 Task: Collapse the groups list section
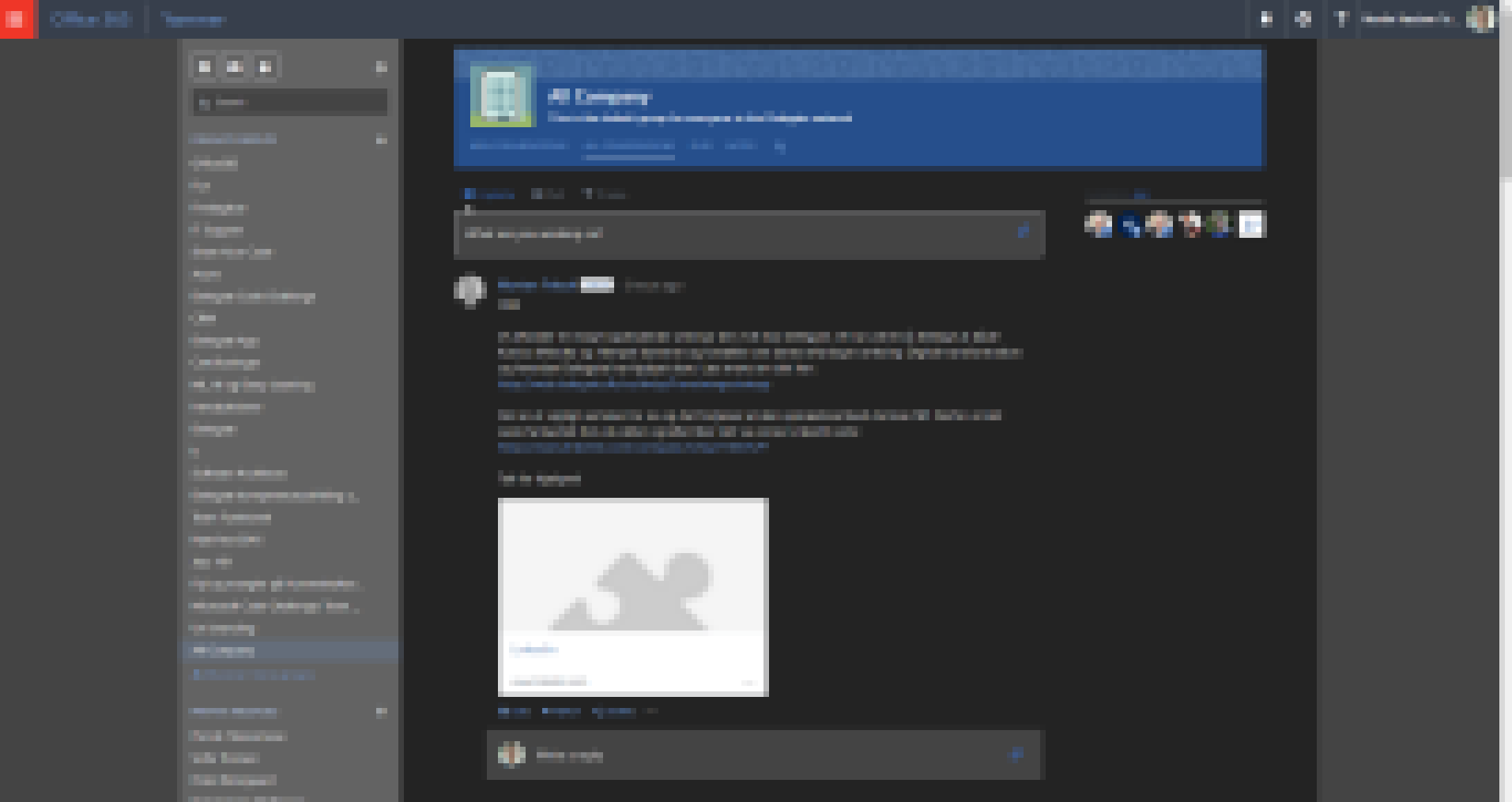click(380, 139)
